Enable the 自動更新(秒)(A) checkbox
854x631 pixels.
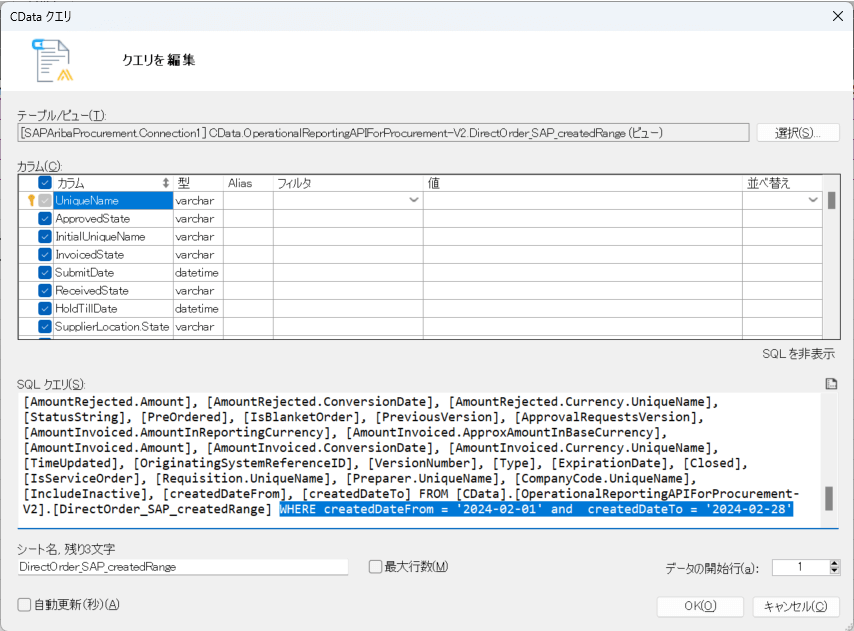(x=24, y=605)
